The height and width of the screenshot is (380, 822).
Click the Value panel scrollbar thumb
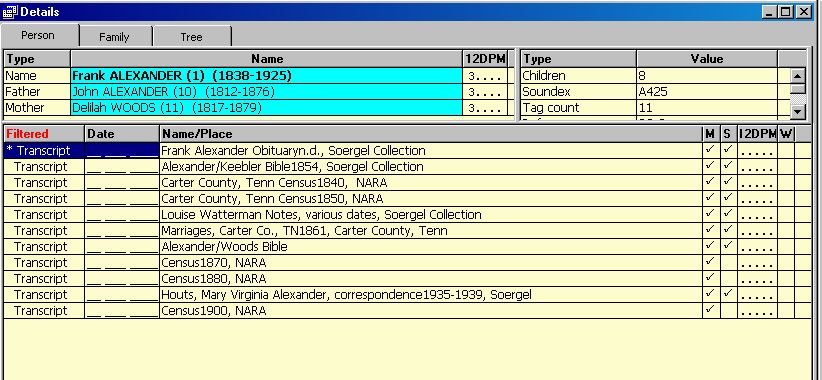[x=797, y=89]
